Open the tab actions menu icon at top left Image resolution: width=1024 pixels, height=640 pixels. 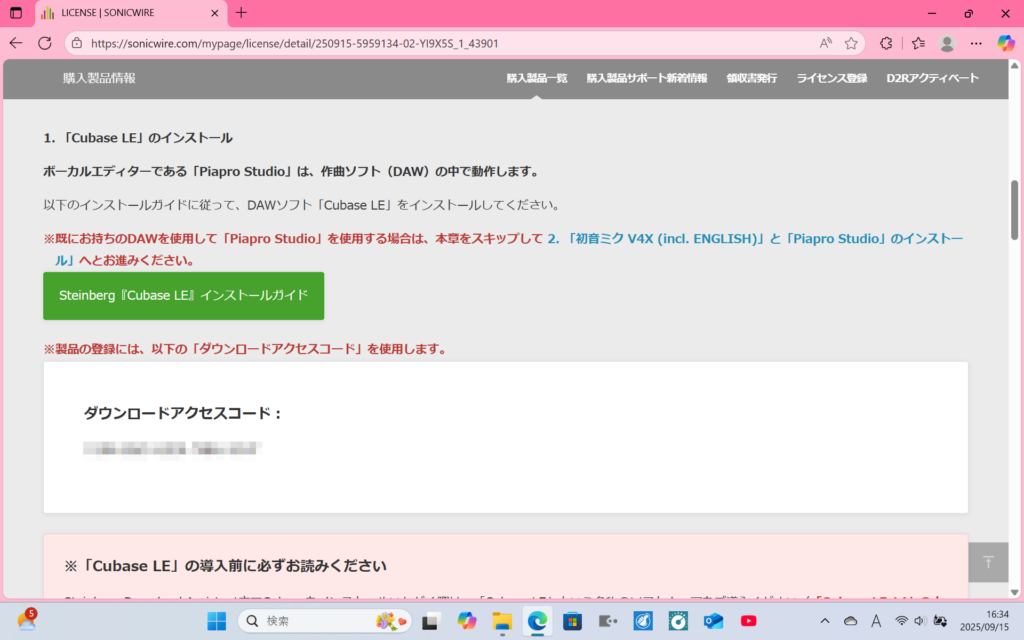click(16, 13)
